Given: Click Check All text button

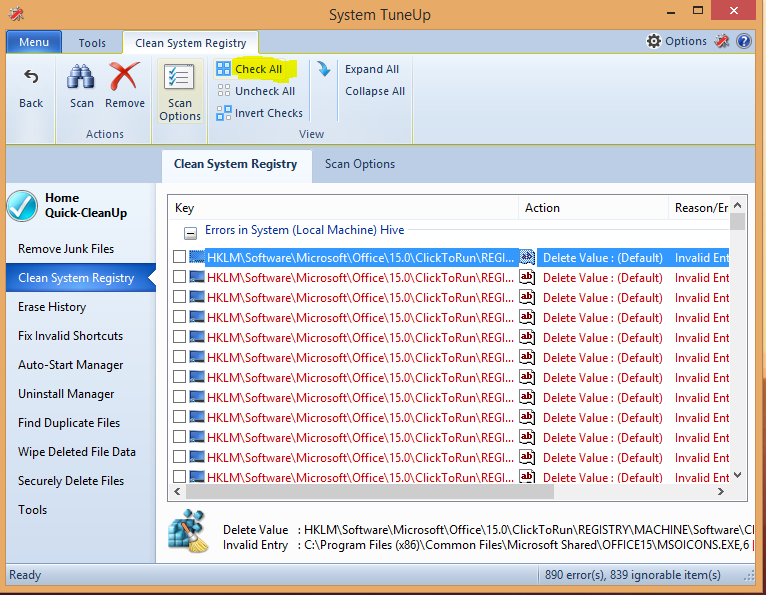Looking at the screenshot, I should pos(258,69).
